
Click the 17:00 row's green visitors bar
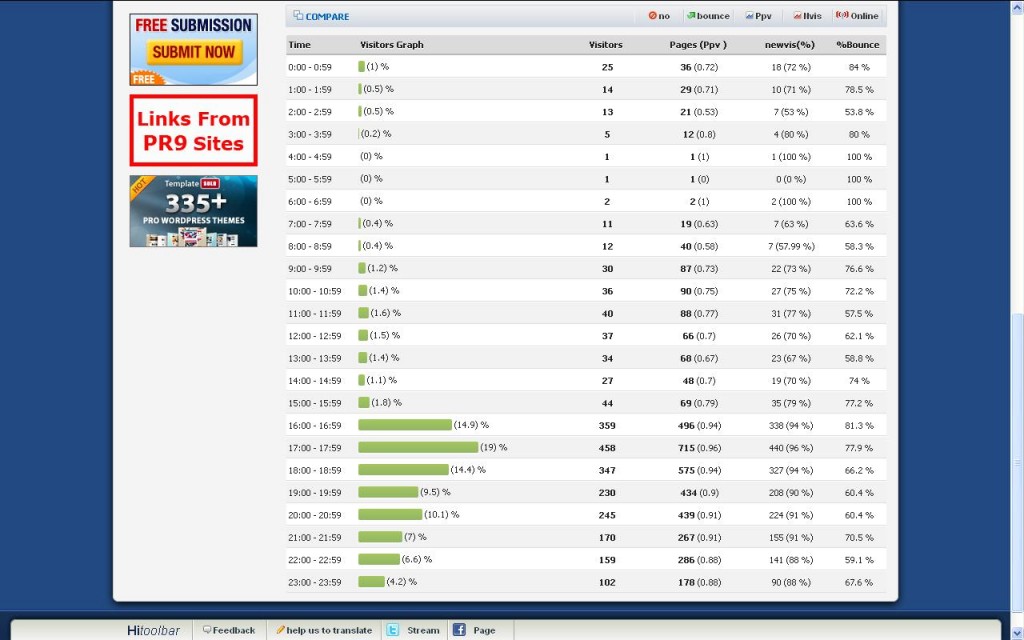click(418, 447)
